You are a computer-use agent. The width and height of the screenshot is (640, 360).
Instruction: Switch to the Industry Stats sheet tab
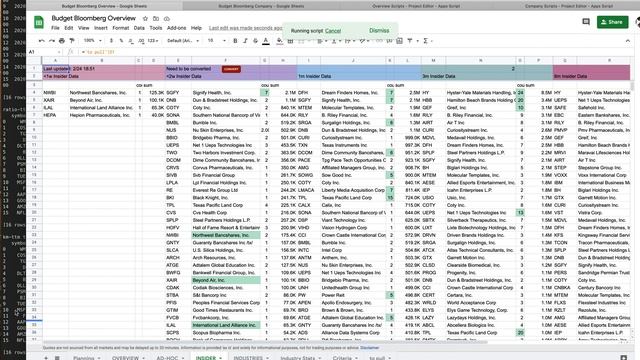coord(298,358)
